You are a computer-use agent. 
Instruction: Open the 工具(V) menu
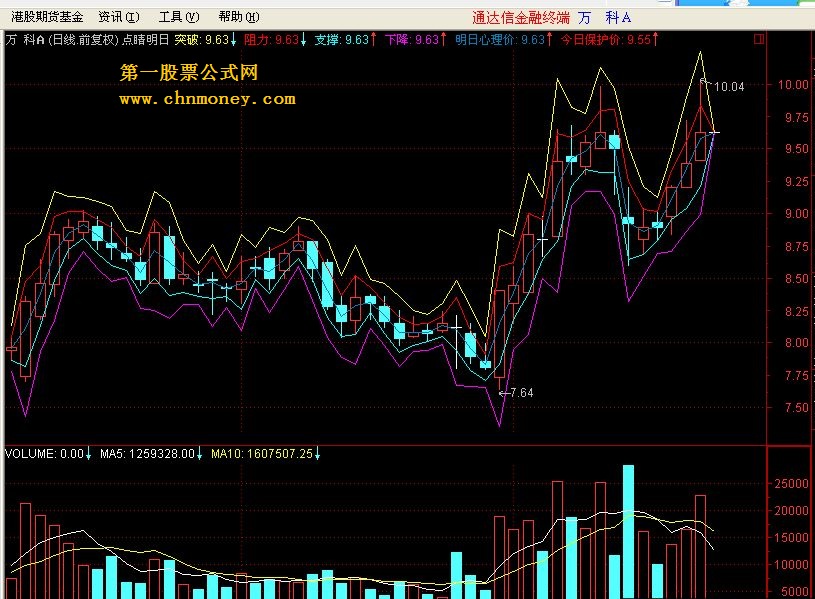click(179, 17)
